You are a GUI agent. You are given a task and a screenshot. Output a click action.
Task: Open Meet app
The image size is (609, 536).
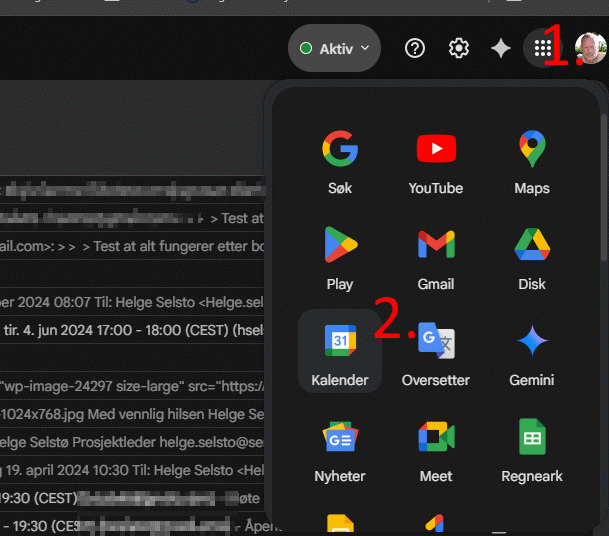point(436,451)
